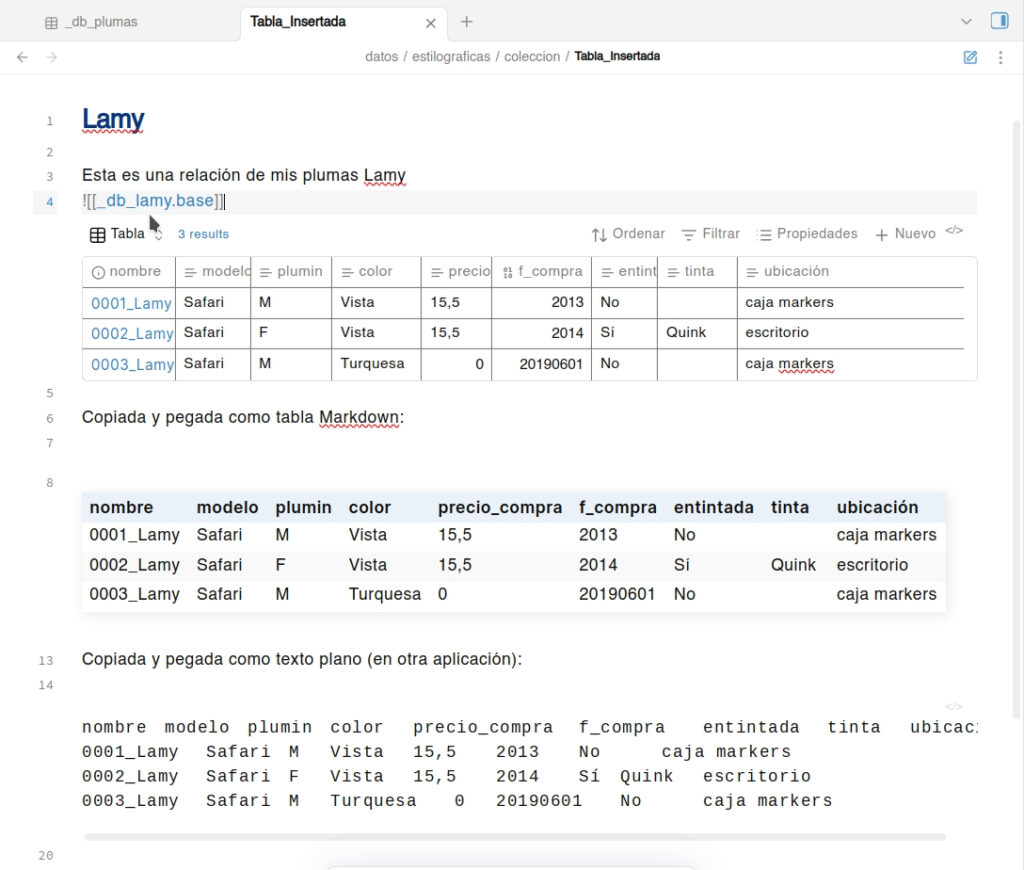
Task: Click the f_compra column header
Action: pyautogui.click(x=549, y=271)
